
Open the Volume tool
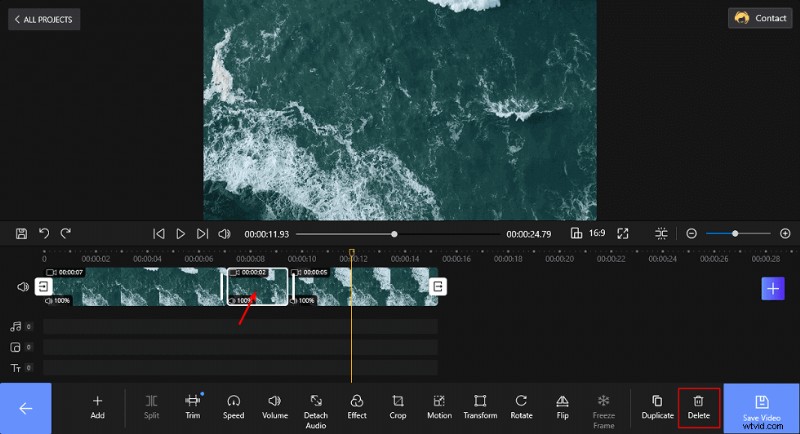pyautogui.click(x=275, y=407)
